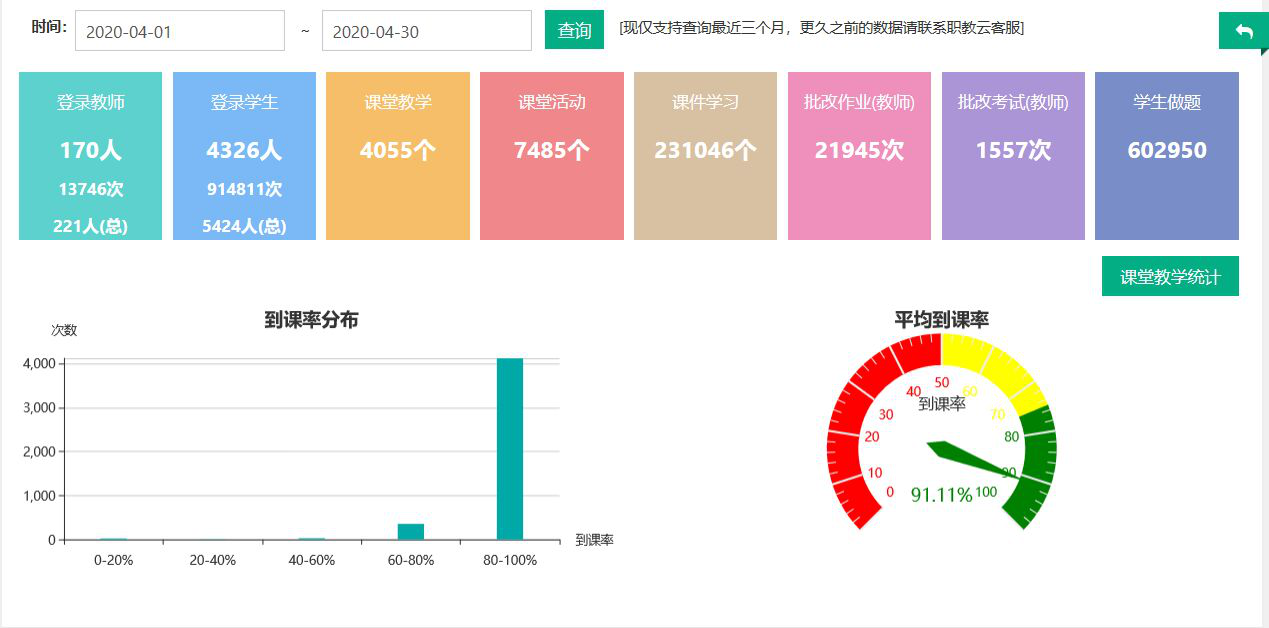The height and width of the screenshot is (628, 1269).
Task: Click the start date field 2020-04-01
Action: click(180, 31)
